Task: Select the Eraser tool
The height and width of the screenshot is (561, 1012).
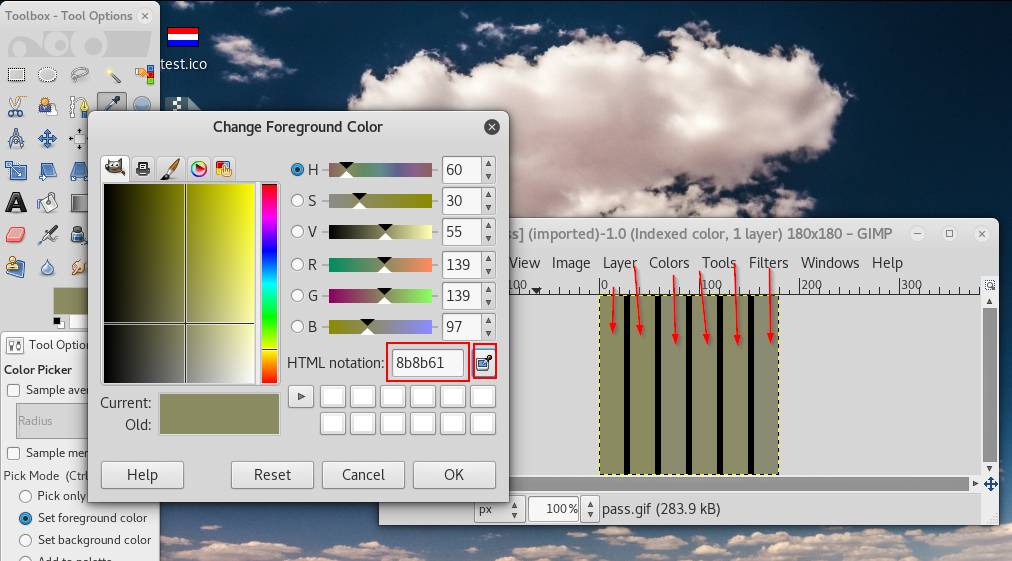Action: point(16,235)
